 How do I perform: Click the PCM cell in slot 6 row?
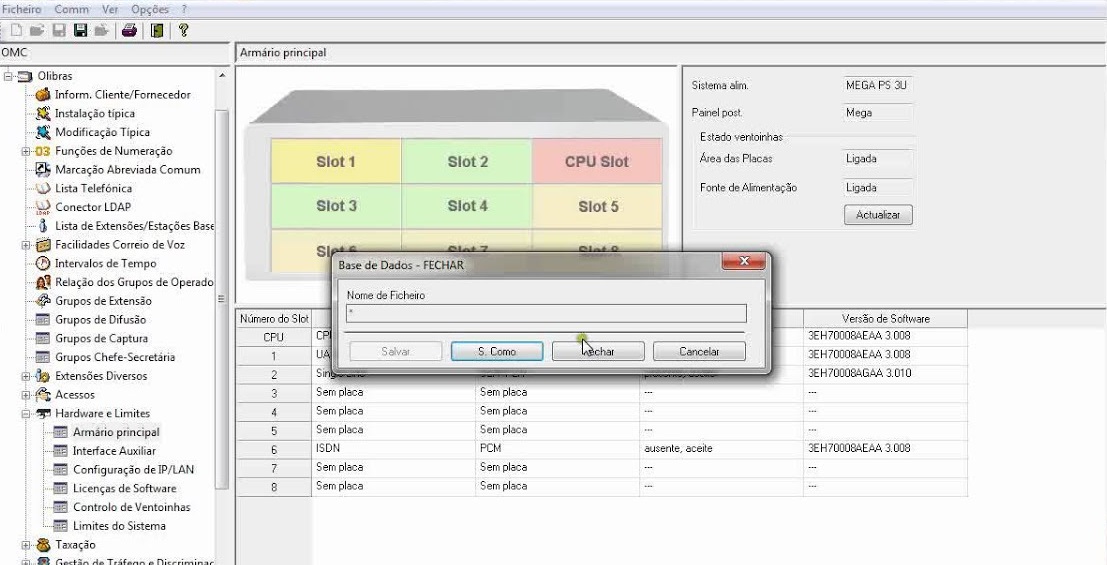tap(557, 448)
